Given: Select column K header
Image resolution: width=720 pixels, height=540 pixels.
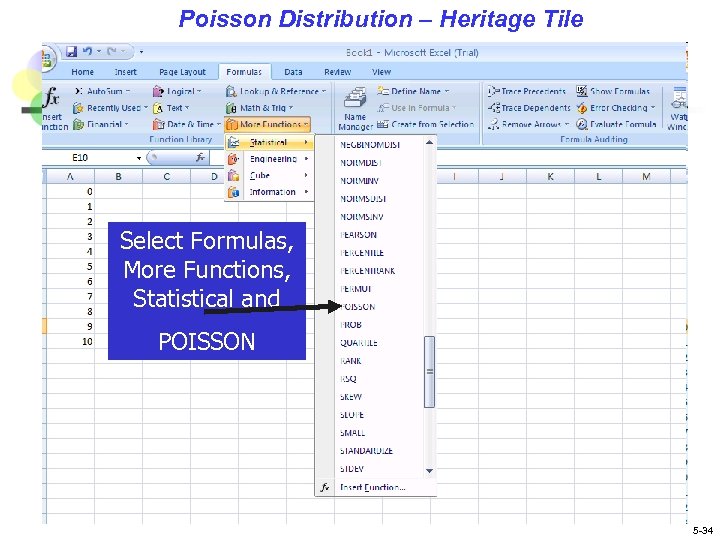Looking at the screenshot, I should pos(550,176).
